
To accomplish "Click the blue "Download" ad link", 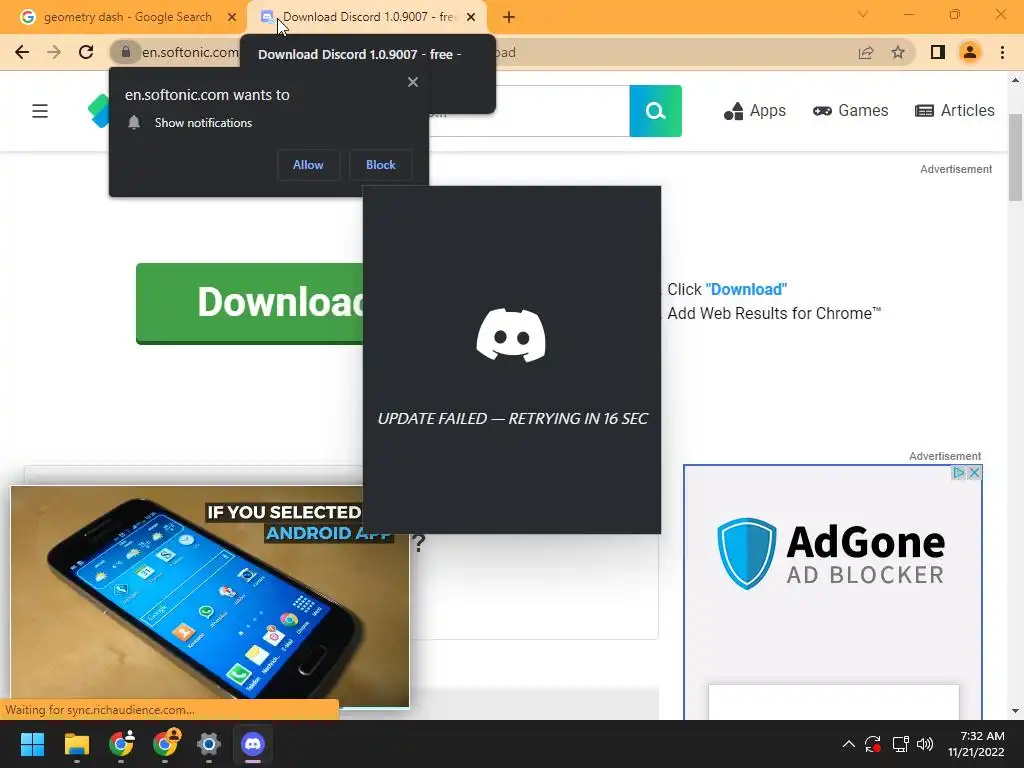I will [x=746, y=289].
